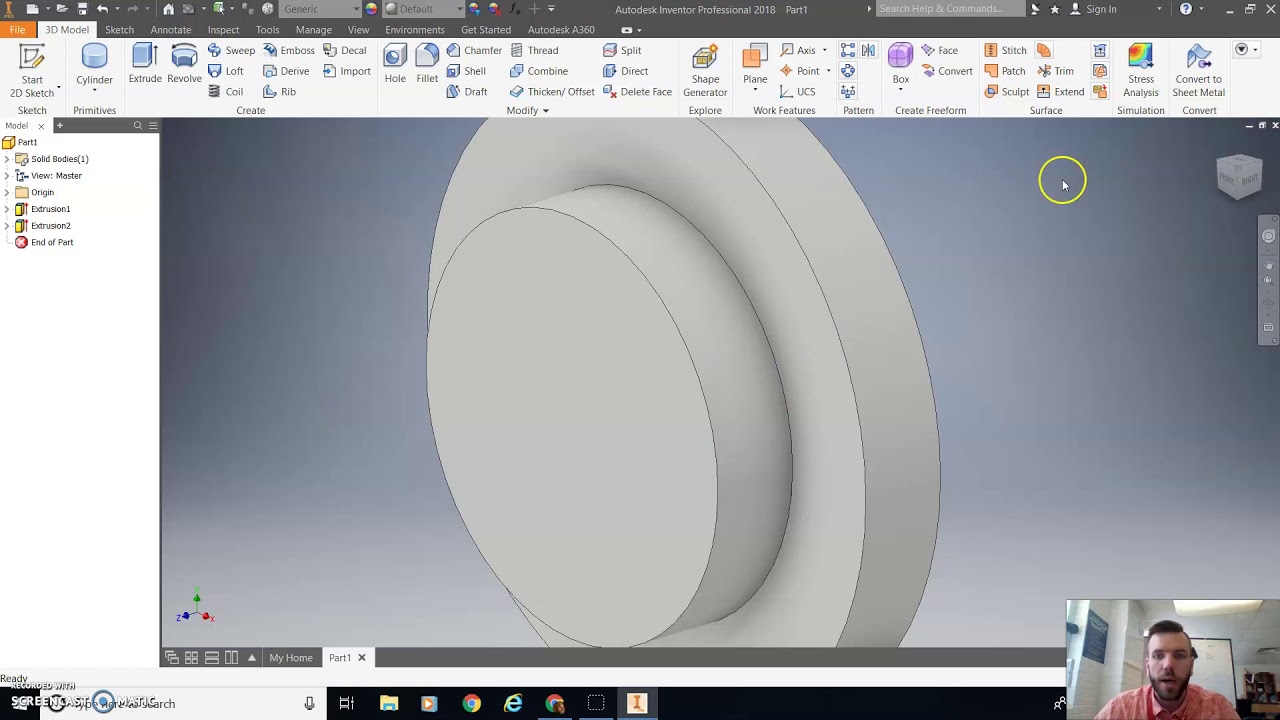Sign in to Autodesk account
1280x720 pixels.
[x=1101, y=9]
